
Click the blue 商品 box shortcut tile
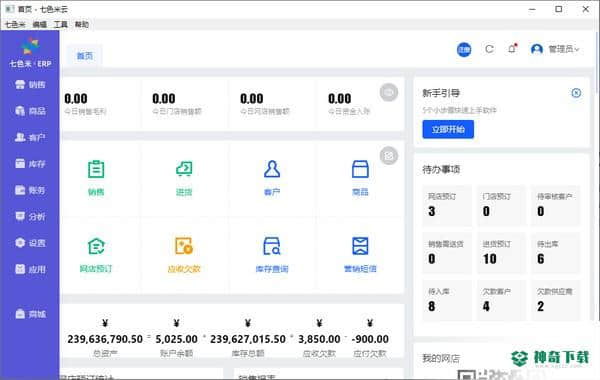(x=360, y=178)
